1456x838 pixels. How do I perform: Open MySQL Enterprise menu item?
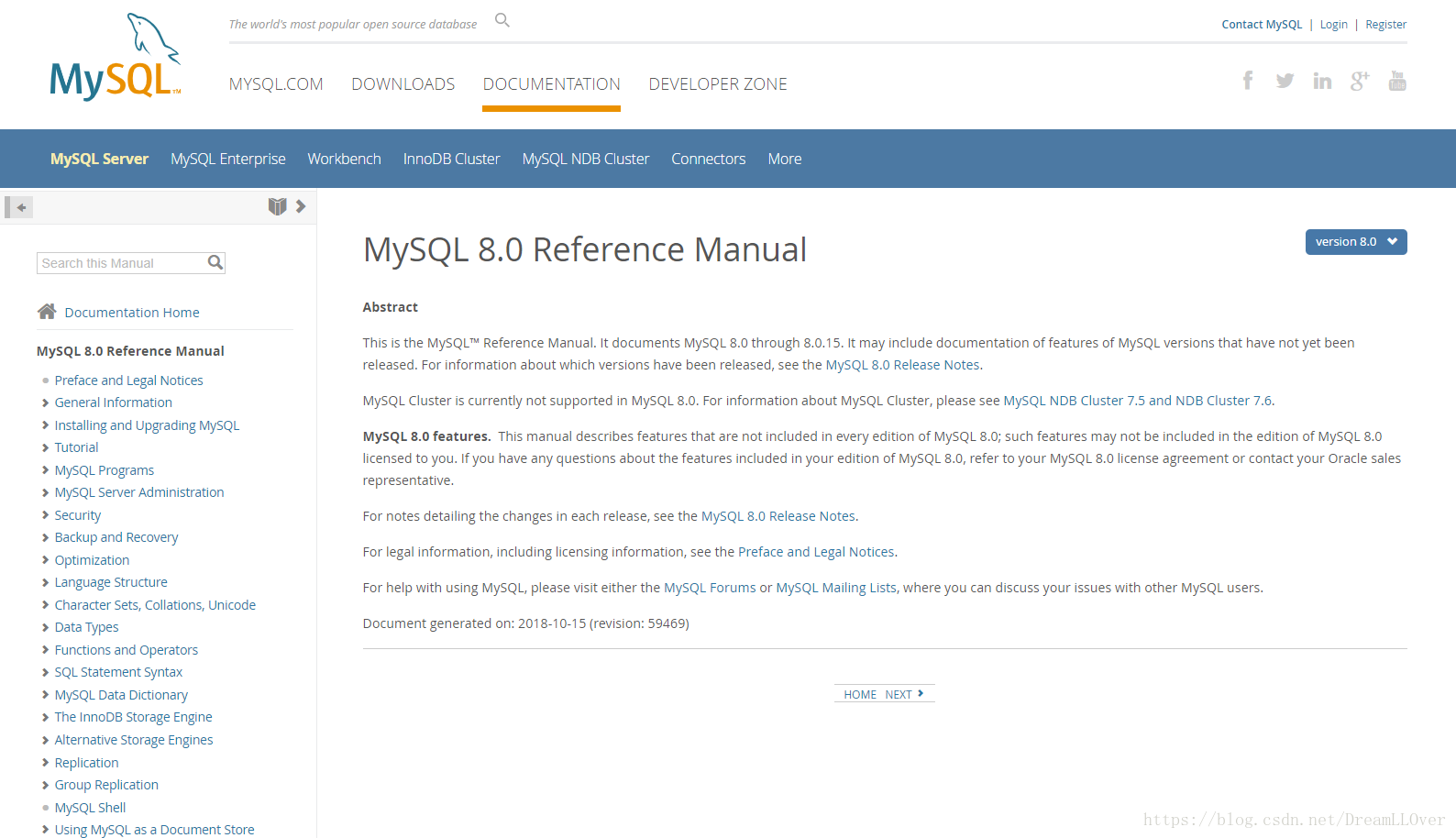pos(228,159)
